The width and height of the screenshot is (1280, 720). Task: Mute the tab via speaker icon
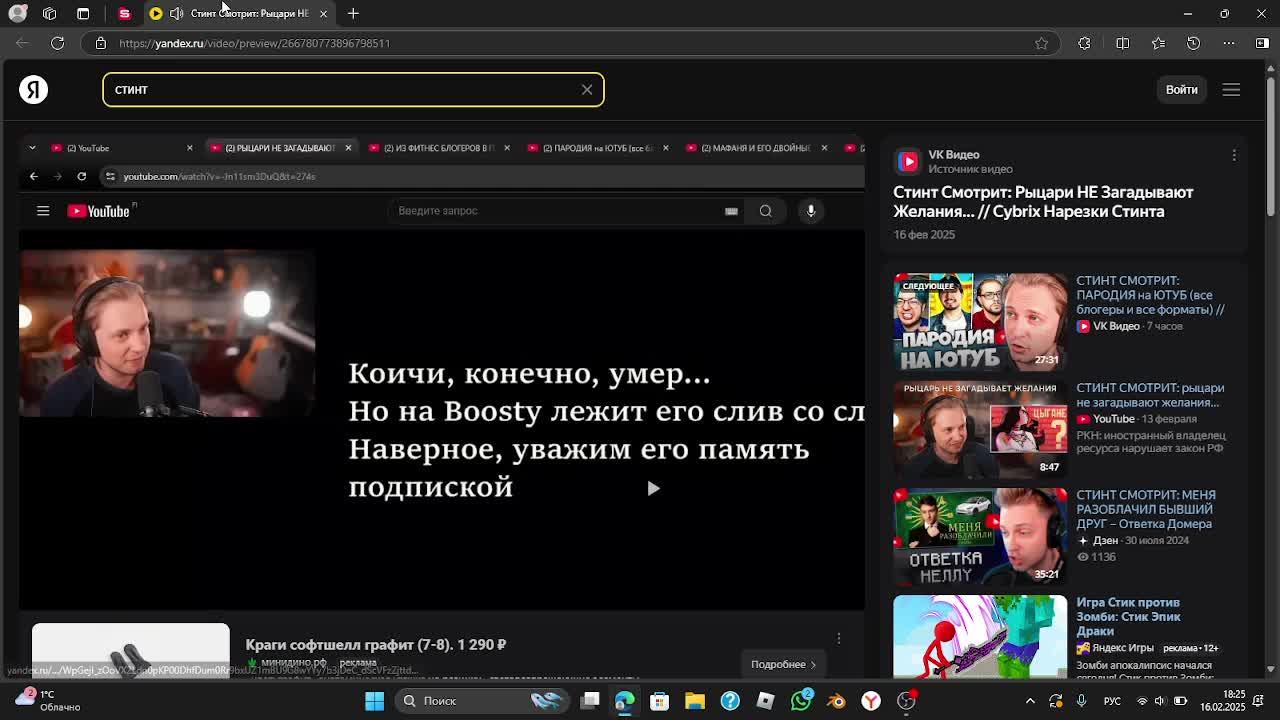pos(176,13)
